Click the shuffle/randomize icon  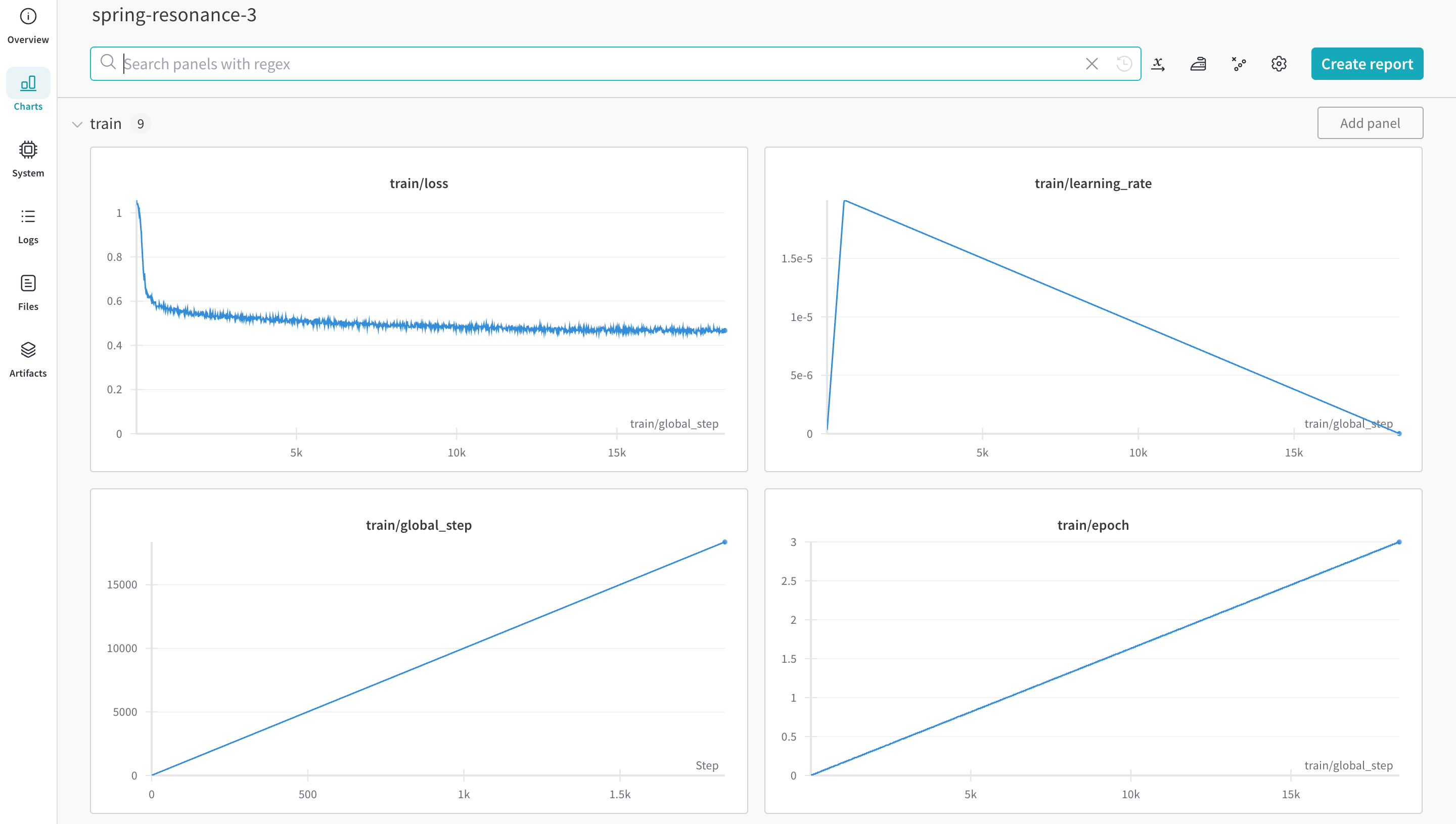[x=1238, y=63]
